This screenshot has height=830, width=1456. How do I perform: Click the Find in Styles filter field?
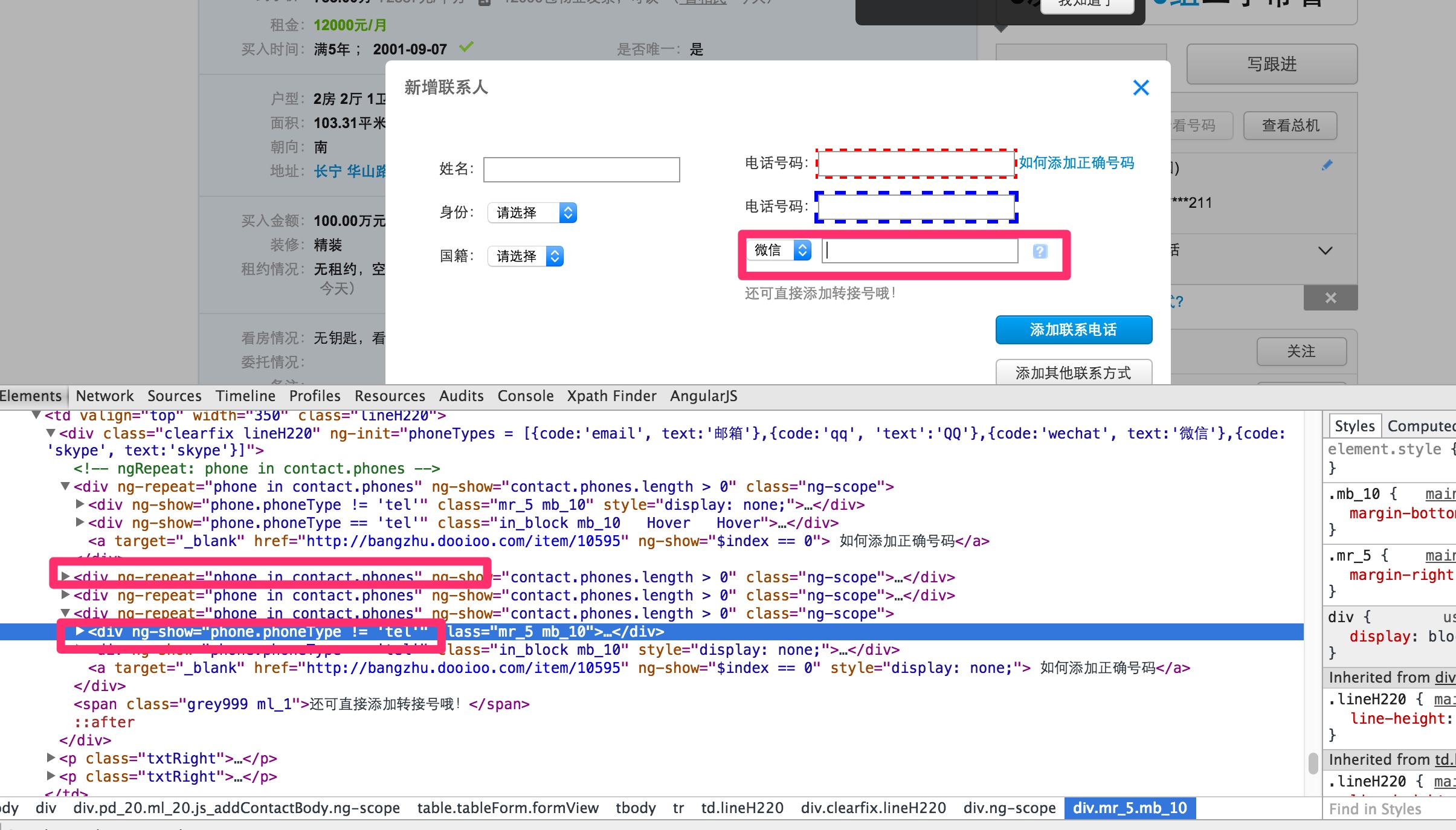[x=1390, y=809]
